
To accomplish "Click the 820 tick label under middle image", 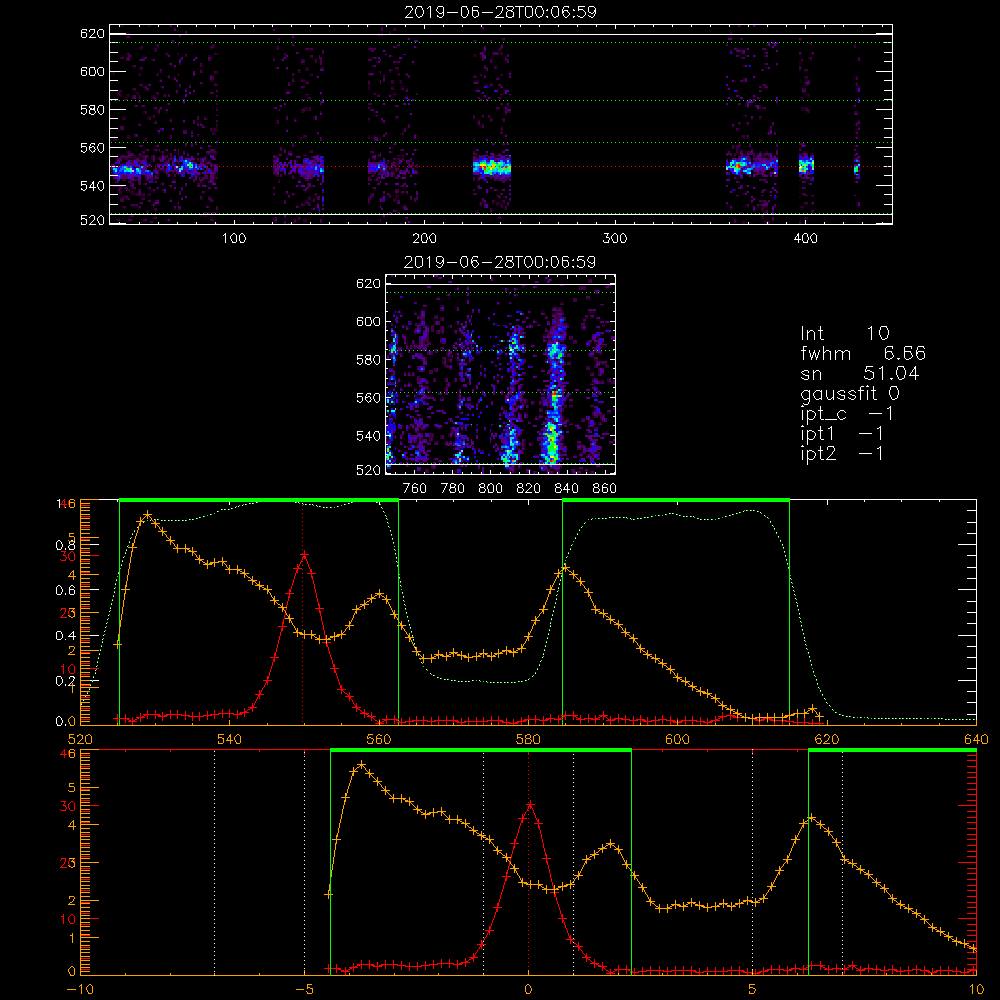I will (x=529, y=489).
